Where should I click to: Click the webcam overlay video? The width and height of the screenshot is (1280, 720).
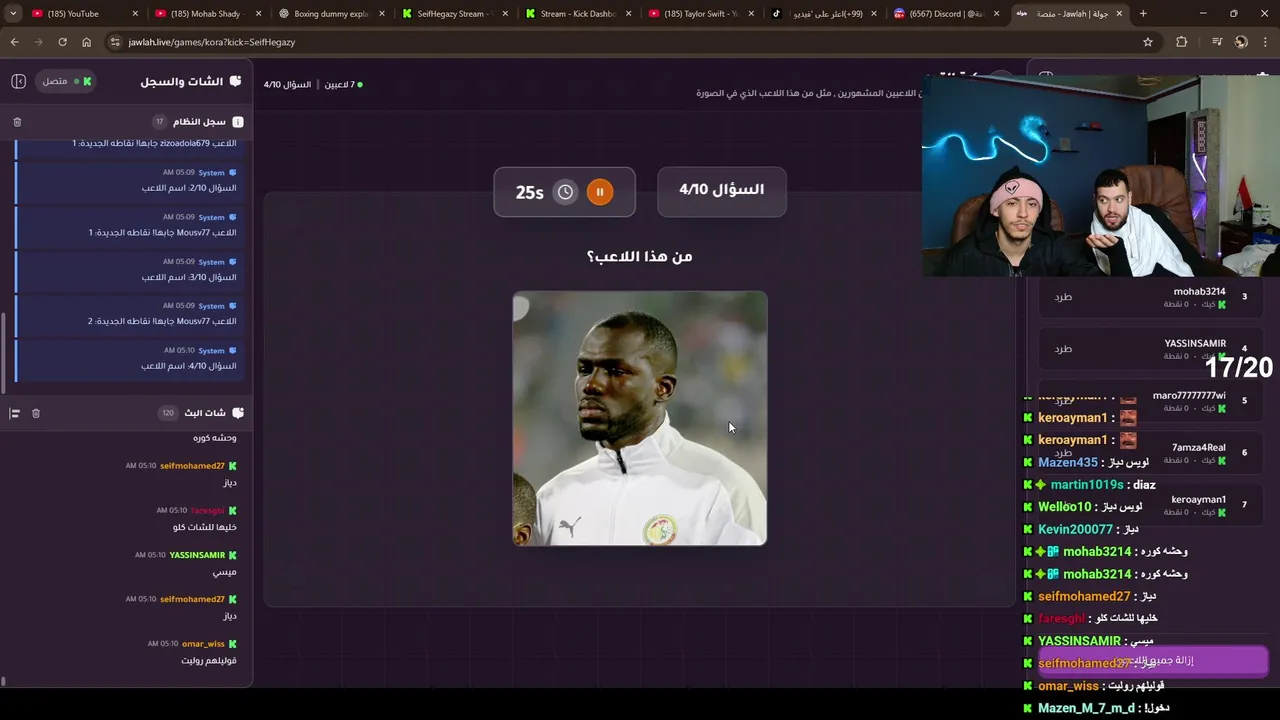click(x=1100, y=175)
